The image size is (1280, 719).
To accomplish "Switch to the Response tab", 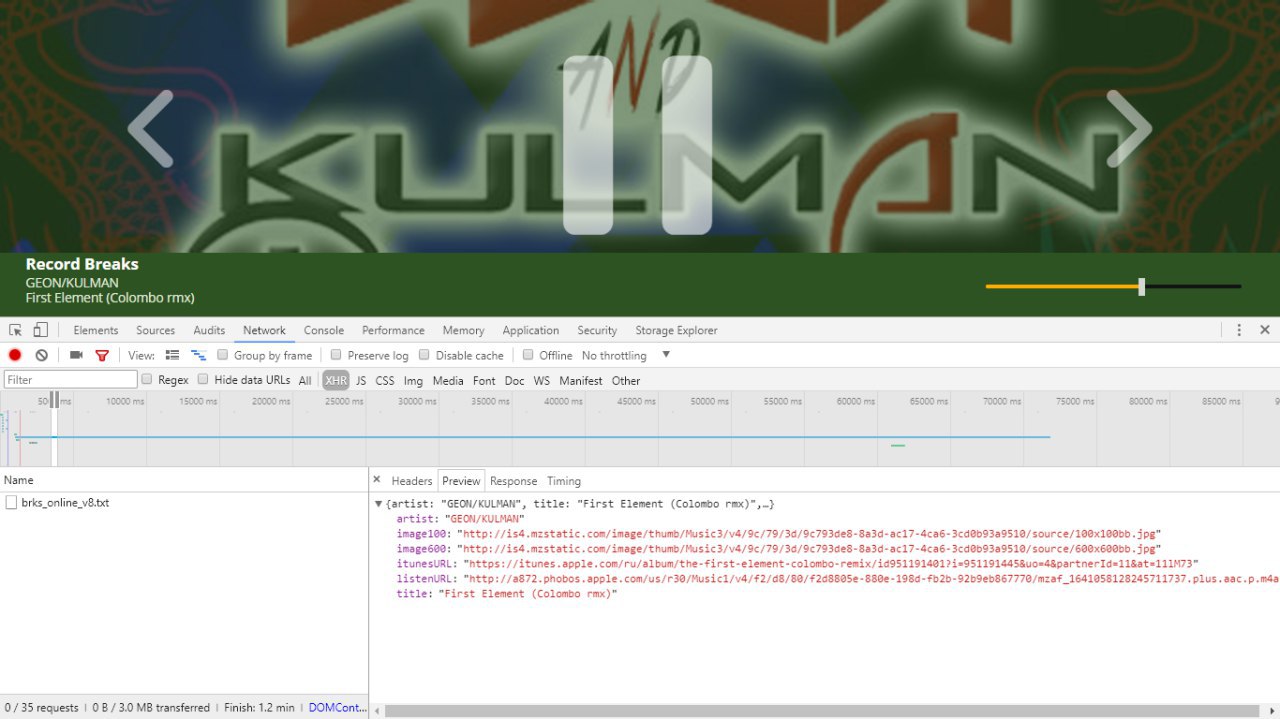I will (513, 481).
